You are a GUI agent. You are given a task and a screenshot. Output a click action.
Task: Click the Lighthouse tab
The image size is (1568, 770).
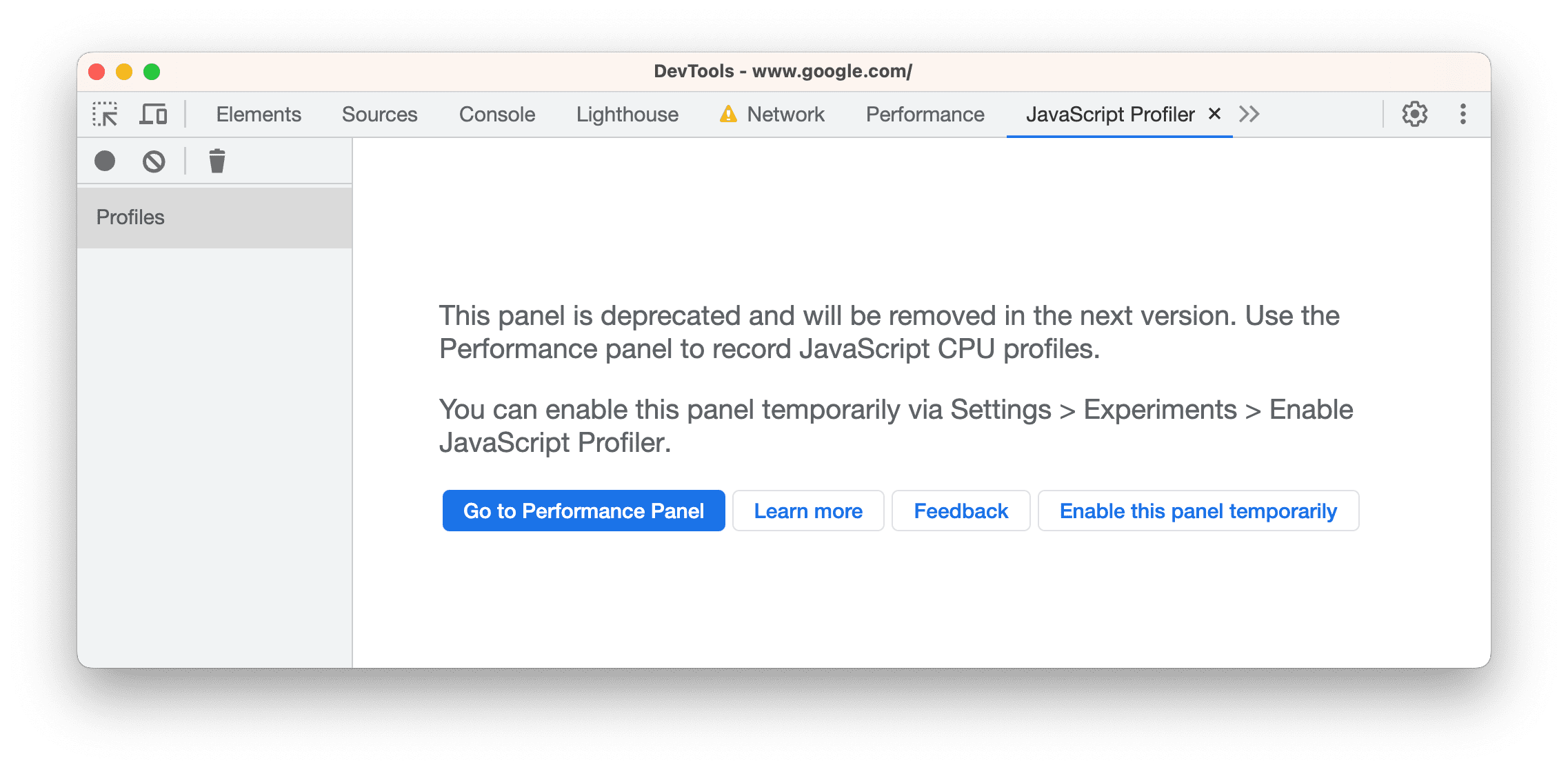601,113
